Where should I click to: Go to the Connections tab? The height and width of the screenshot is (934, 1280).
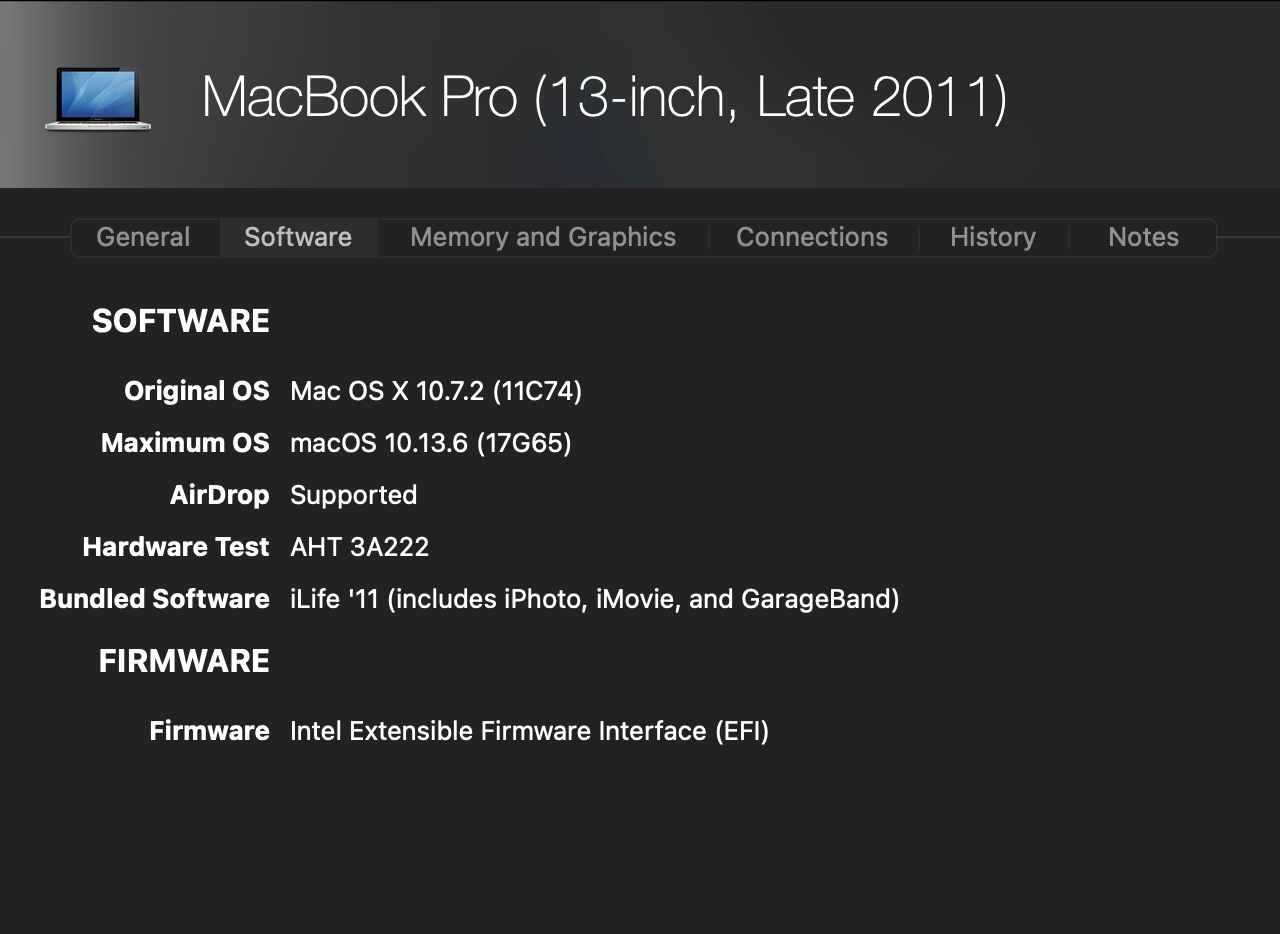tap(812, 237)
